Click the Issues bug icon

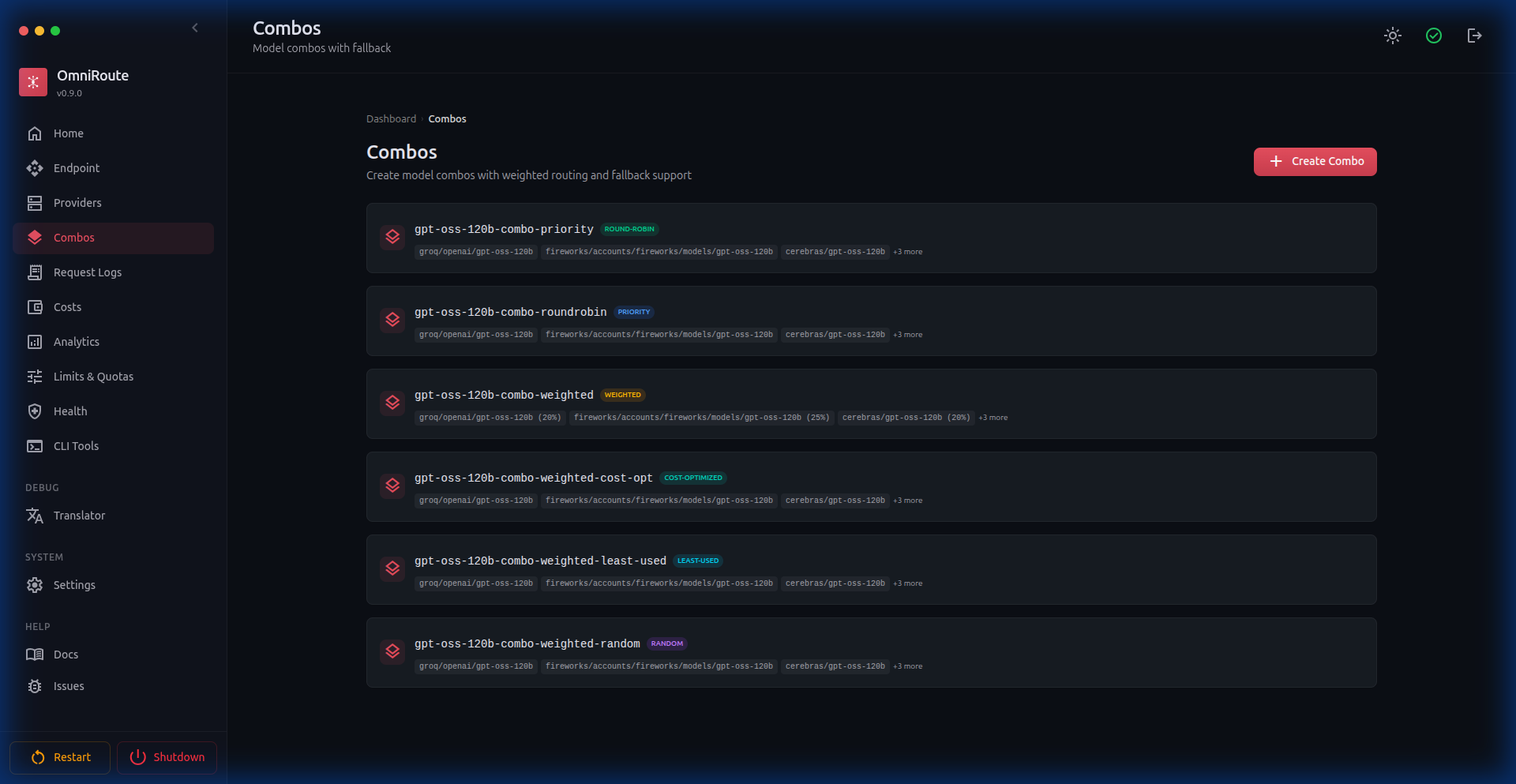coord(35,686)
